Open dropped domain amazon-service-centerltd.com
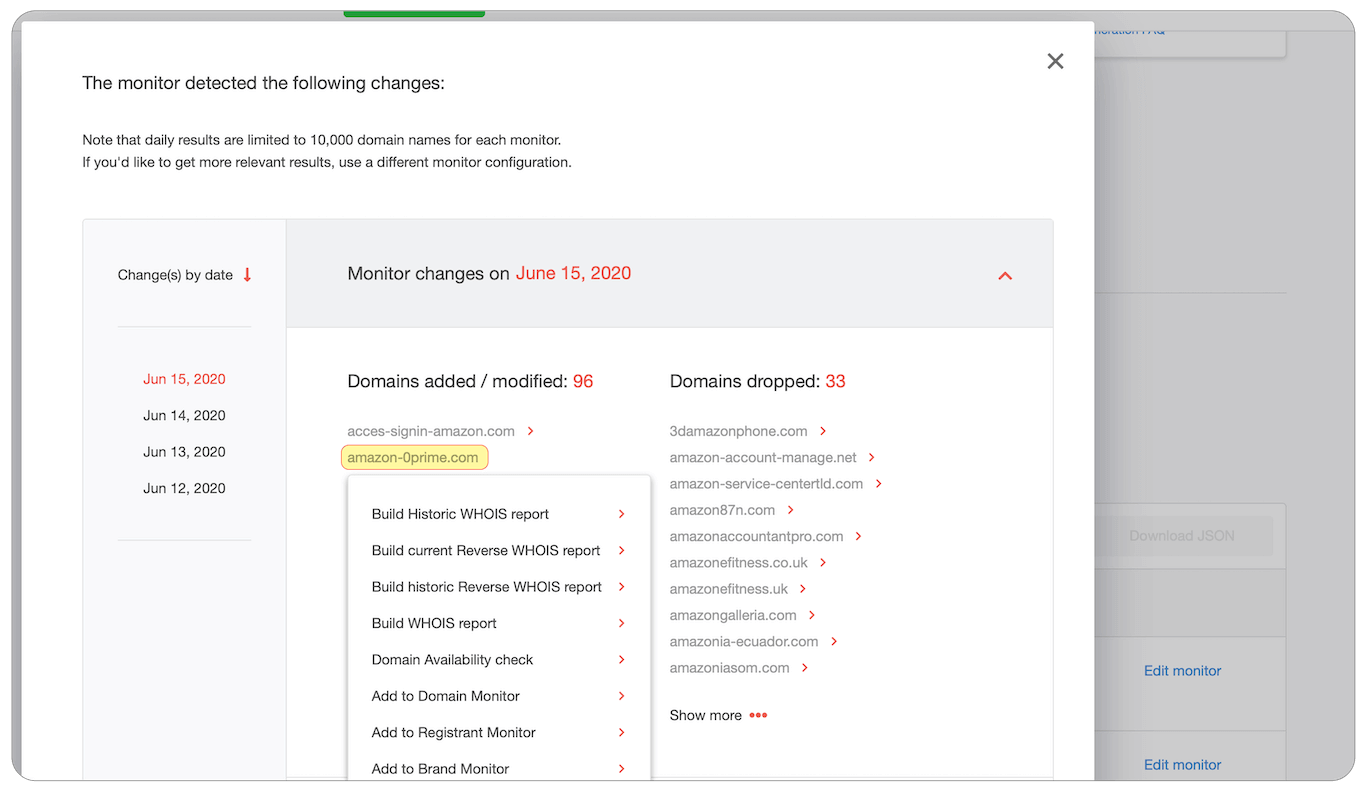This screenshot has height=797, width=1366. tap(766, 484)
